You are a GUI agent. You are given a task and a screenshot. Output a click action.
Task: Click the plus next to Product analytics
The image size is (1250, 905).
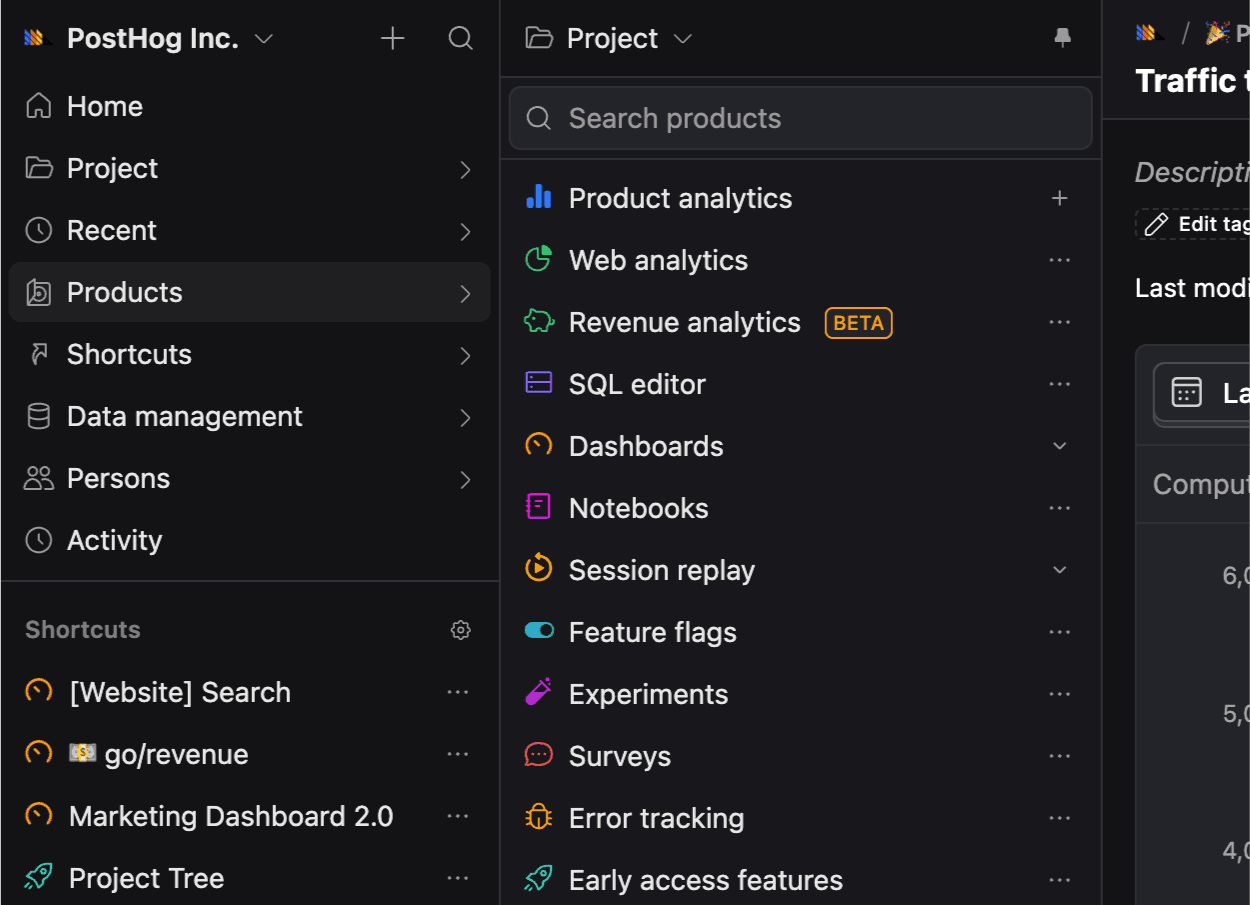[1060, 198]
